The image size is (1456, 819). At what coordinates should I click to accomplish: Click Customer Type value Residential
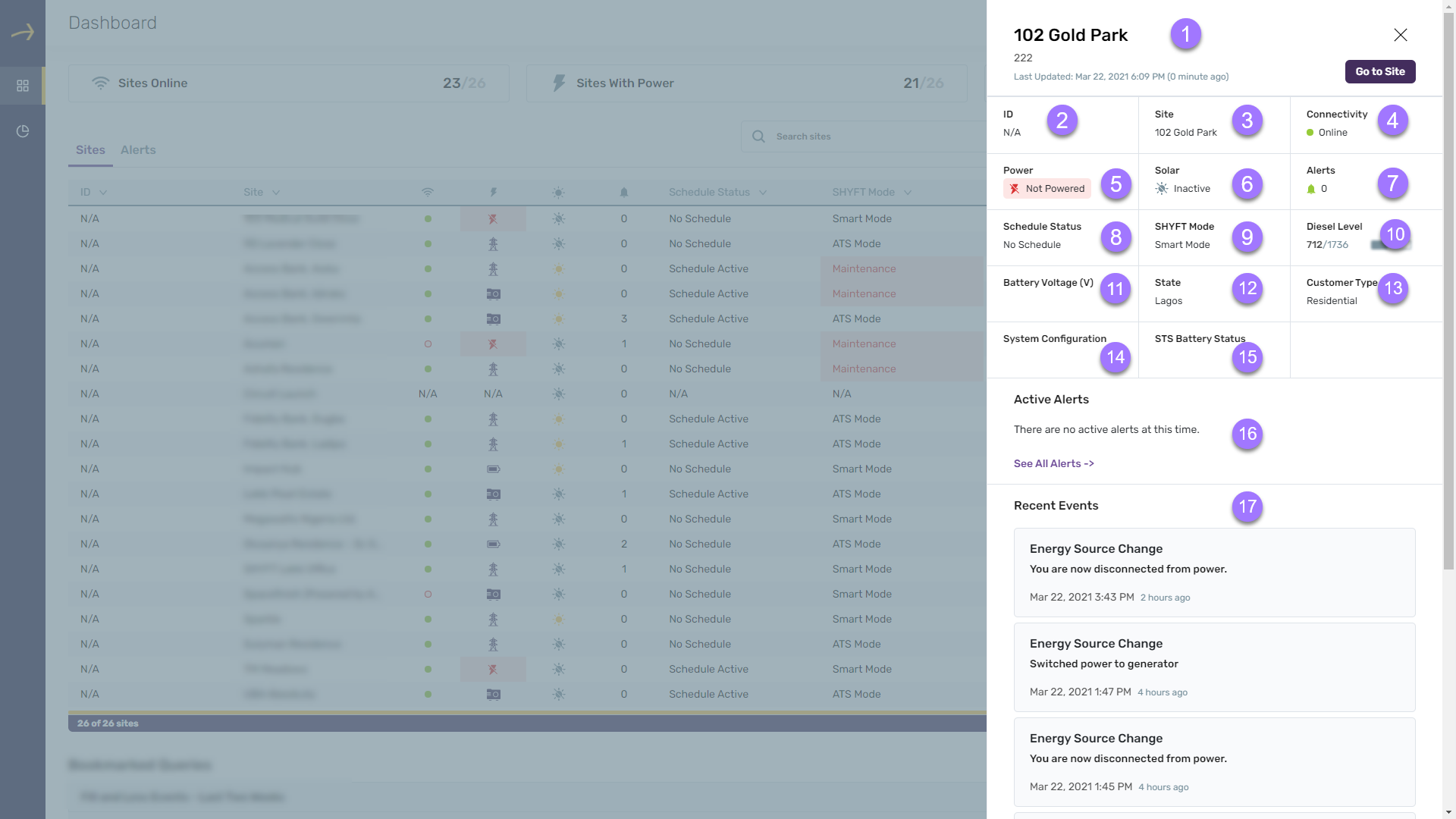pyautogui.click(x=1332, y=301)
